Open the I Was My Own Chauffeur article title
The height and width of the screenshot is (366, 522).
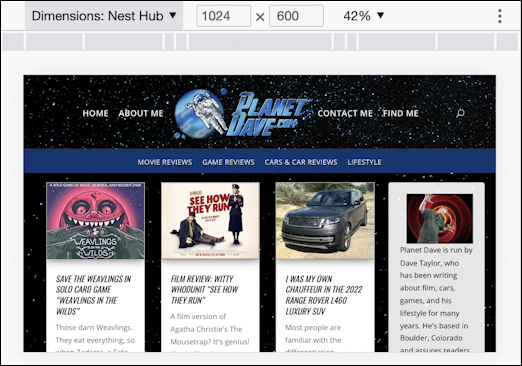point(324,295)
